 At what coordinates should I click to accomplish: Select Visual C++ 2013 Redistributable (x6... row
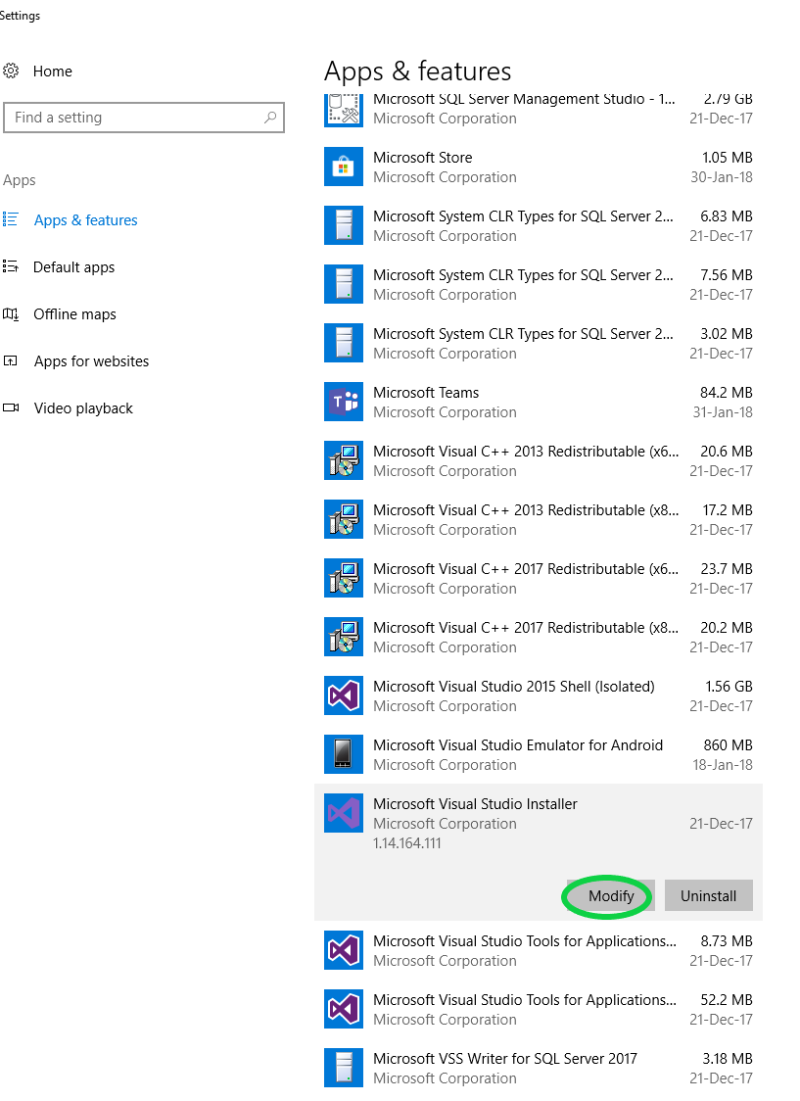[x=538, y=461]
